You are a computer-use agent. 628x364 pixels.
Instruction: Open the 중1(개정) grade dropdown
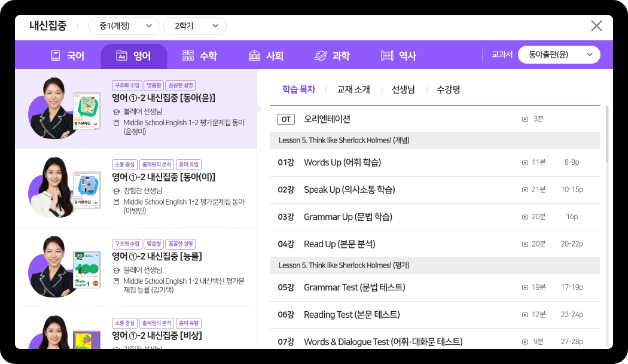[124, 26]
